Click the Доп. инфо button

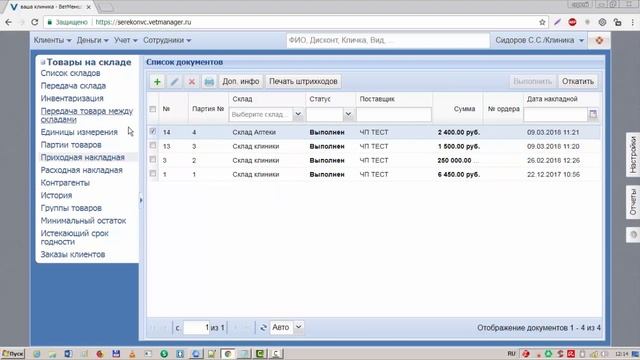pyautogui.click(x=241, y=82)
